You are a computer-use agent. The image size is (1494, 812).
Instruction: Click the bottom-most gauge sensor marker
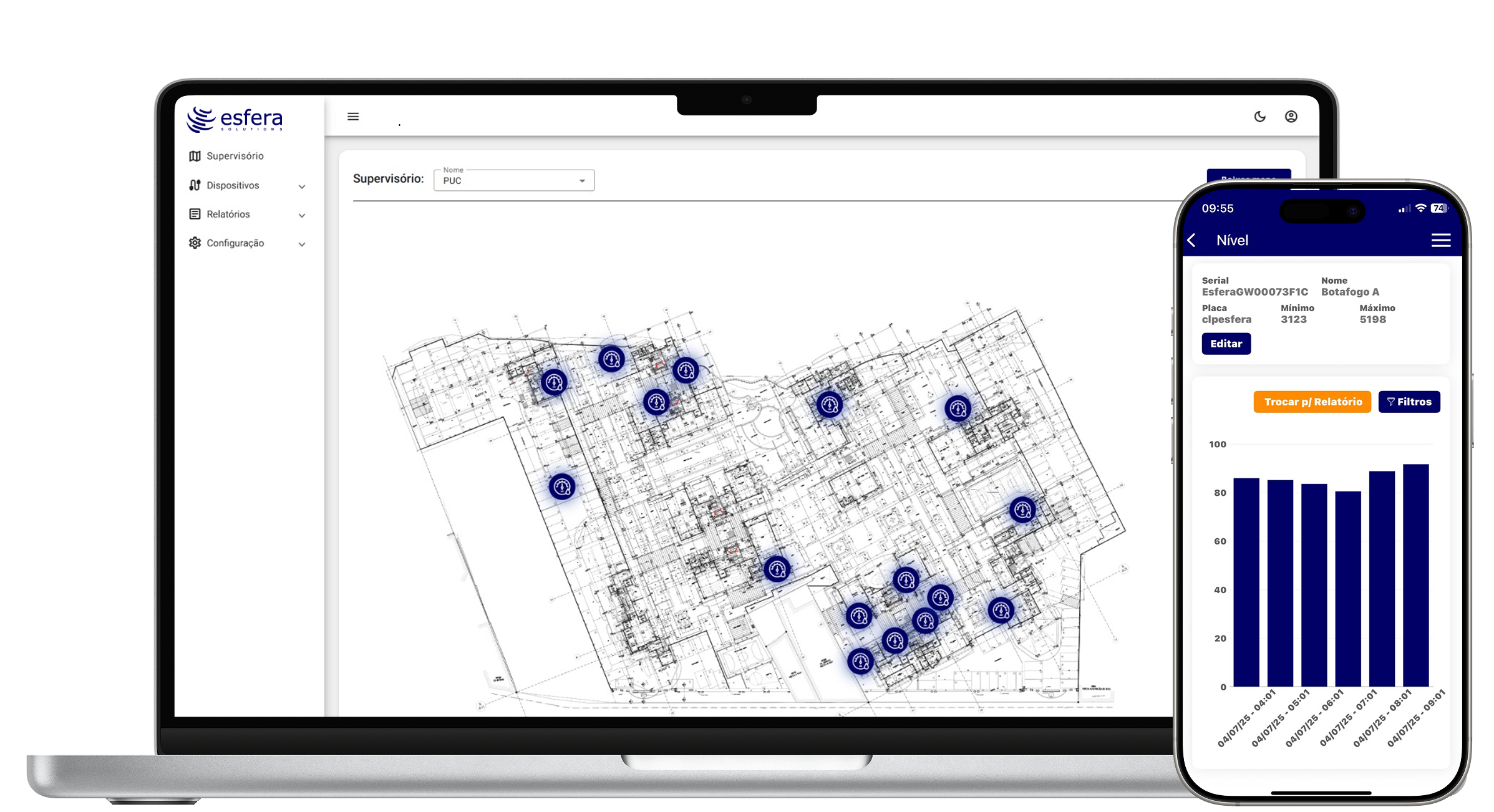point(861,661)
